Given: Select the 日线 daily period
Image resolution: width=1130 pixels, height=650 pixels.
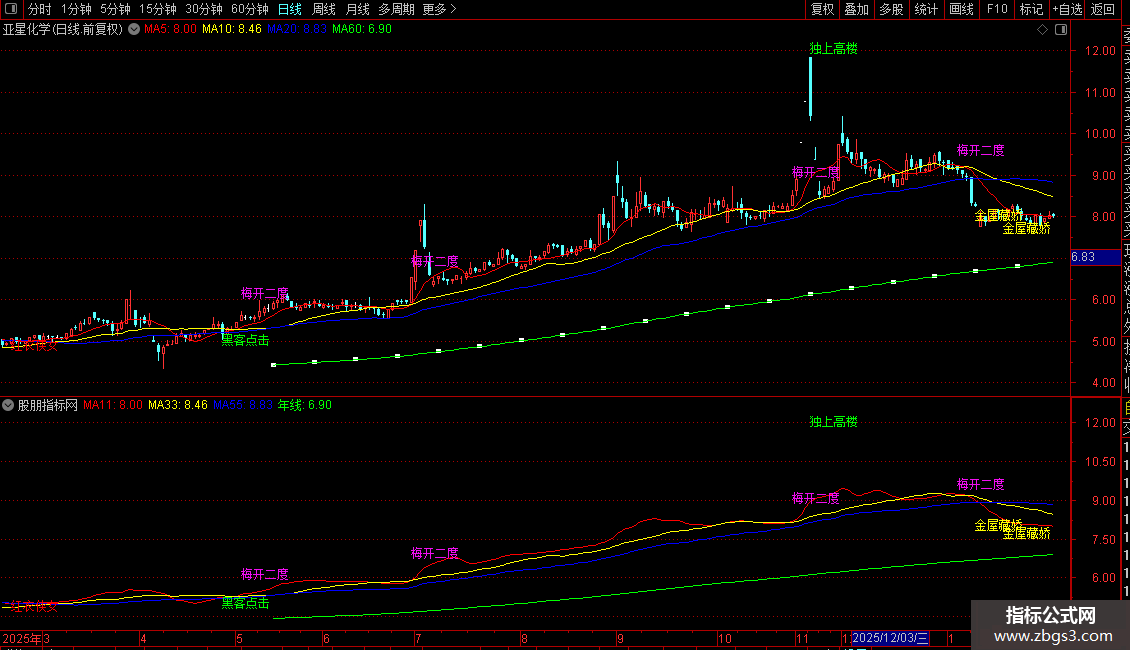Looking at the screenshot, I should [290, 9].
